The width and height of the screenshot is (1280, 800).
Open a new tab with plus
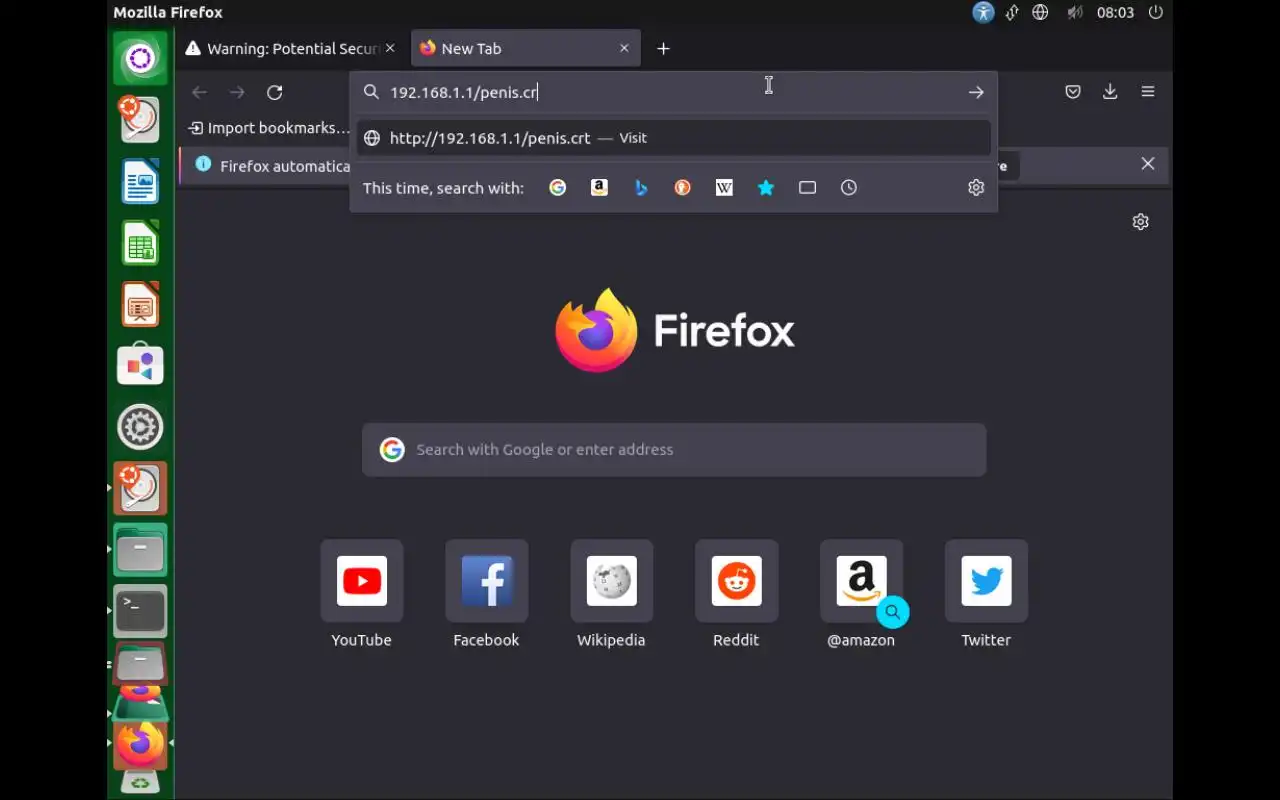[x=663, y=48]
